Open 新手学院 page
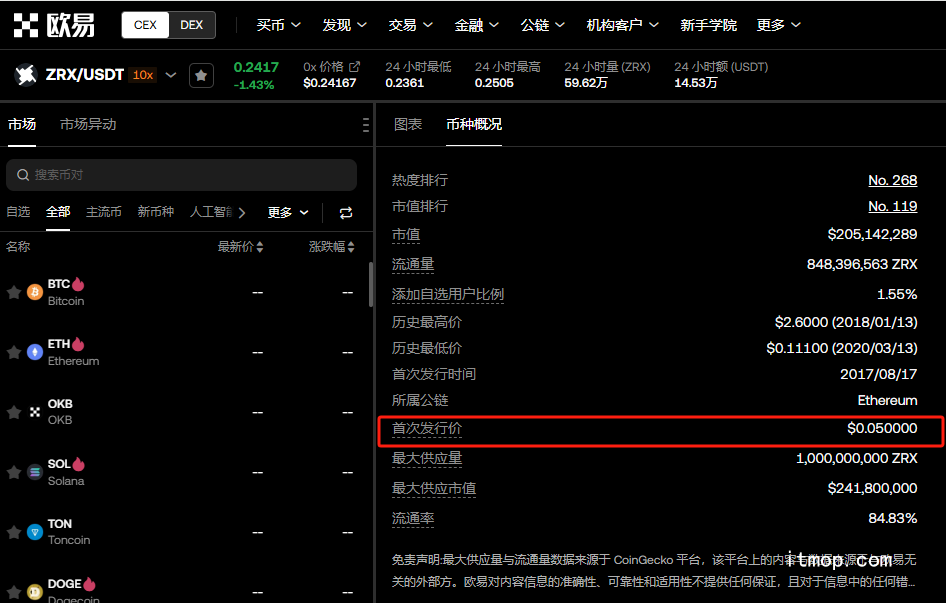Screen dimensions: 946x603 [708, 25]
